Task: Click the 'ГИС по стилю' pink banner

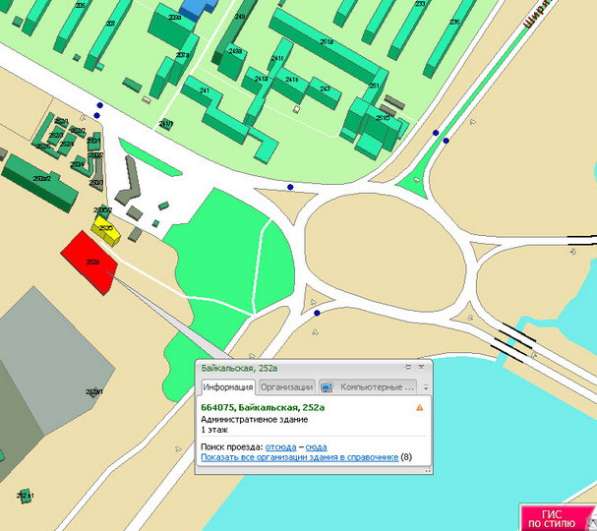Action: tap(556, 518)
